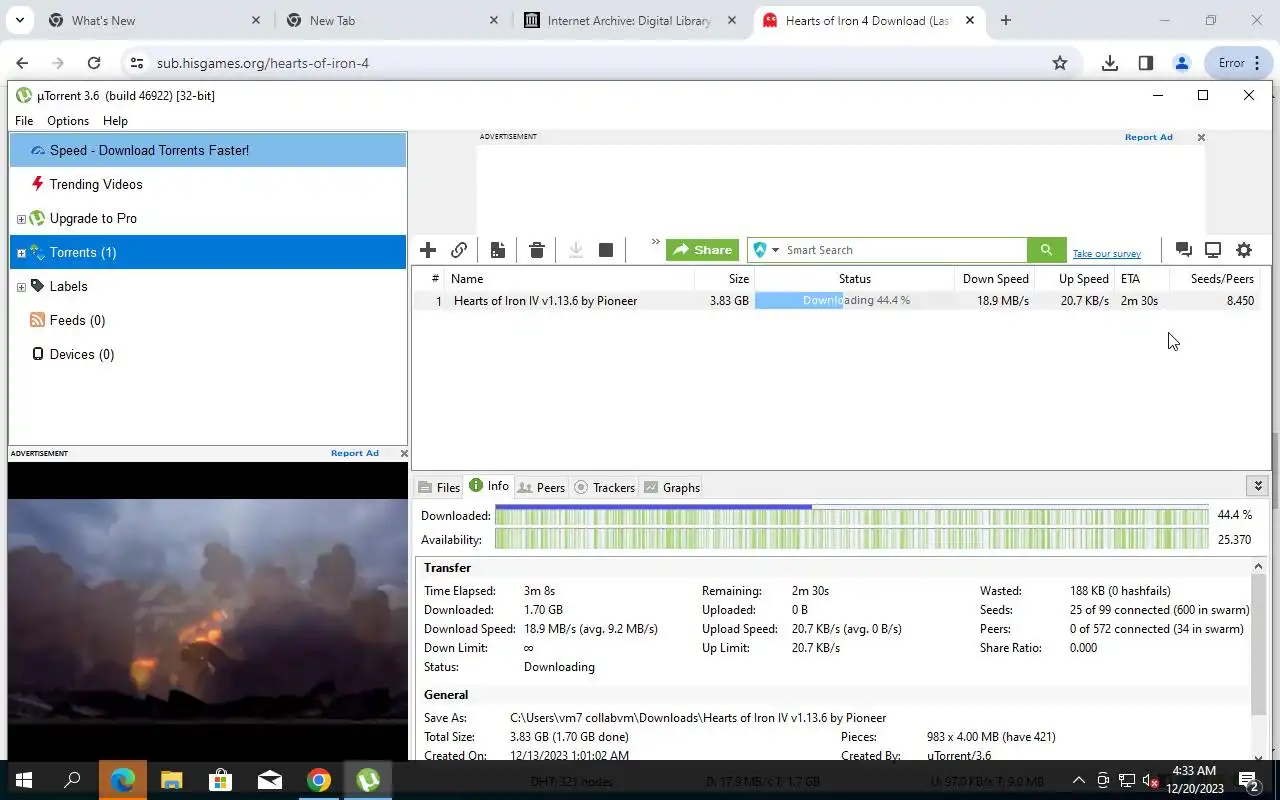This screenshot has width=1280, height=800.
Task: Click the Remote monitor toolbar icon
Action: [x=1213, y=250]
